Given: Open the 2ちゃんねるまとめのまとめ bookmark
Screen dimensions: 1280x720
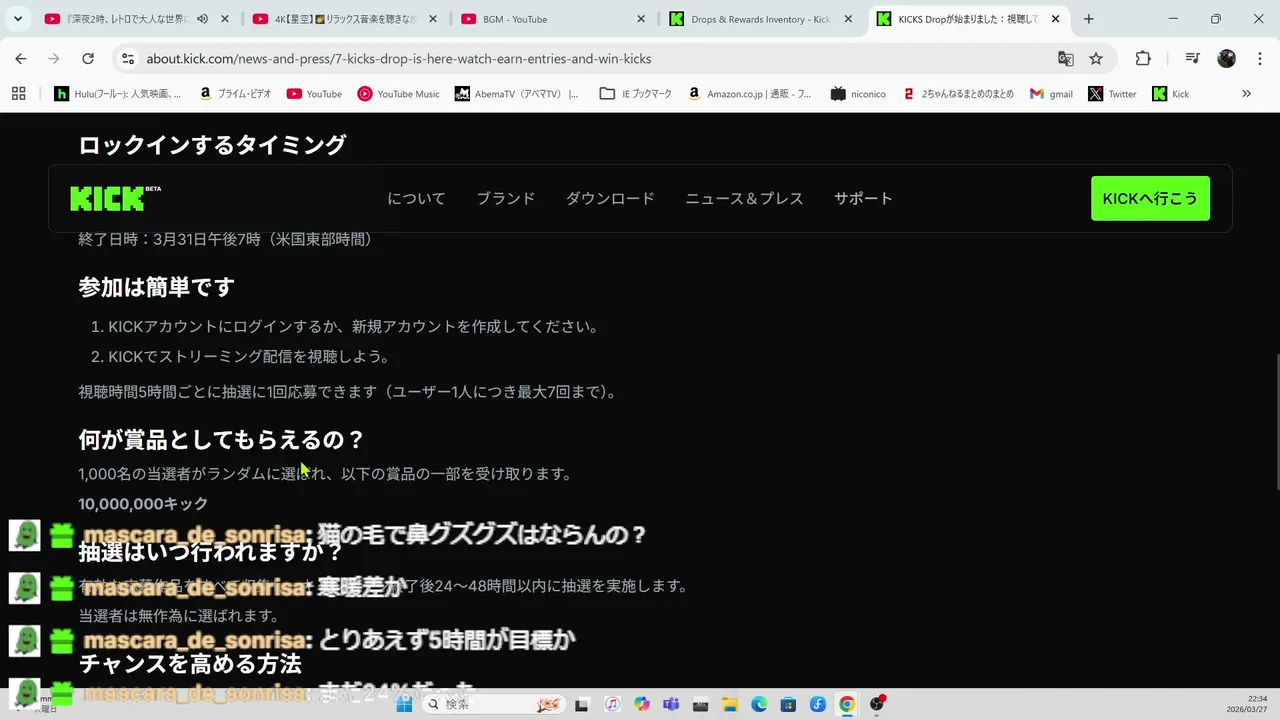Looking at the screenshot, I should (958, 94).
